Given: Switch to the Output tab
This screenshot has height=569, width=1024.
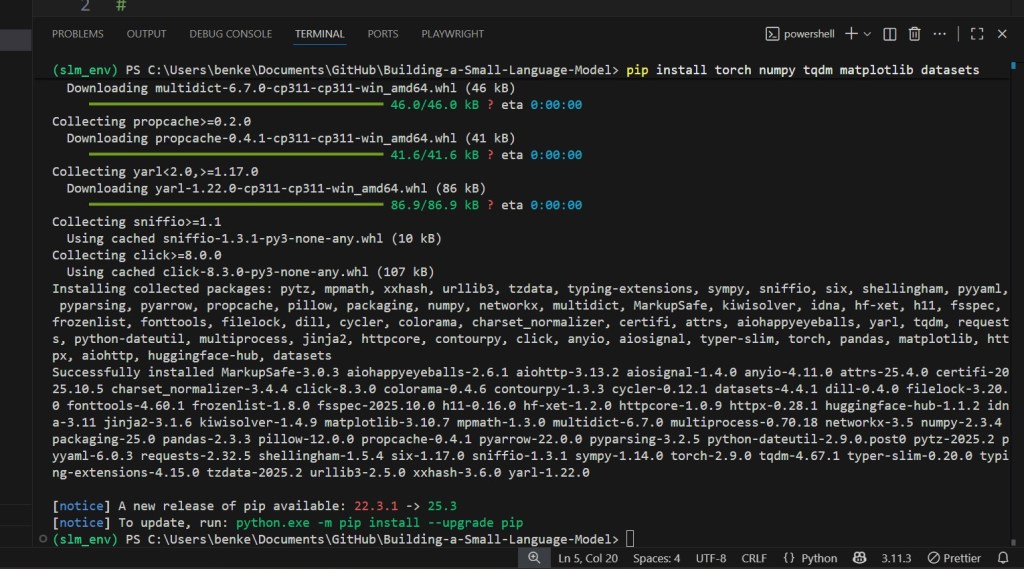Looking at the screenshot, I should (x=146, y=34).
